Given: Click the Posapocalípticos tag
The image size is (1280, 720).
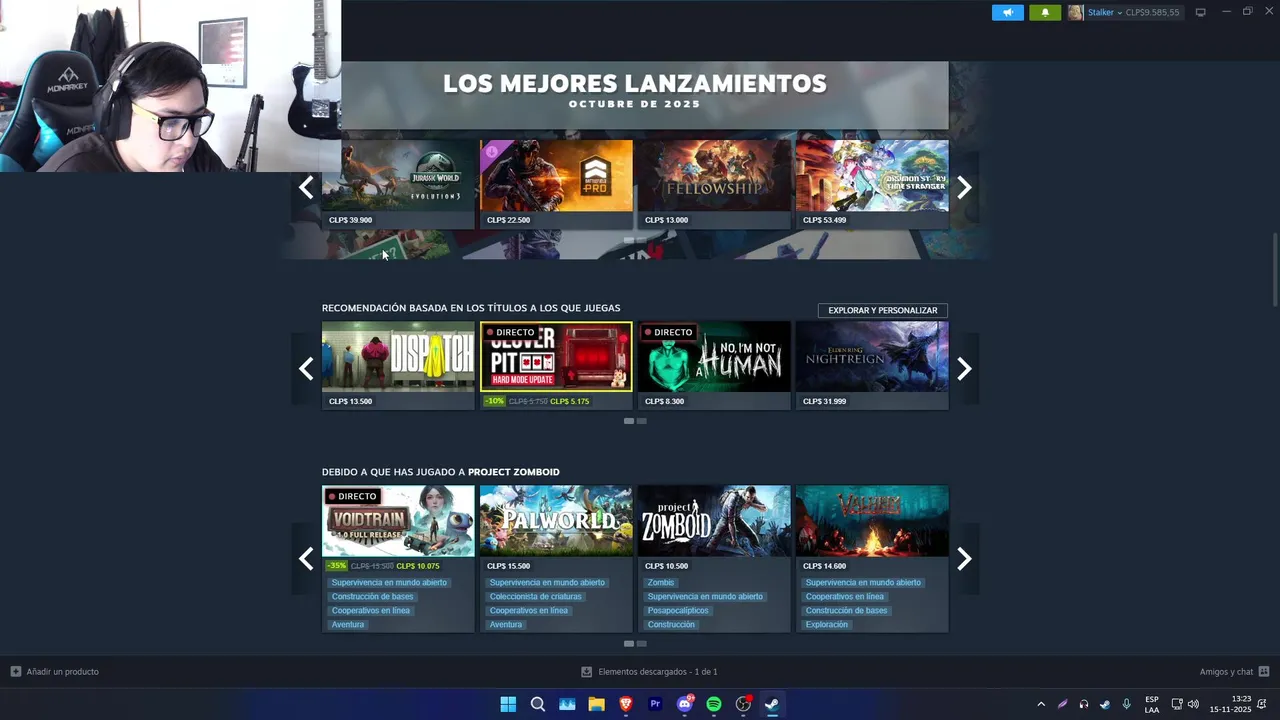Looking at the screenshot, I should (678, 610).
